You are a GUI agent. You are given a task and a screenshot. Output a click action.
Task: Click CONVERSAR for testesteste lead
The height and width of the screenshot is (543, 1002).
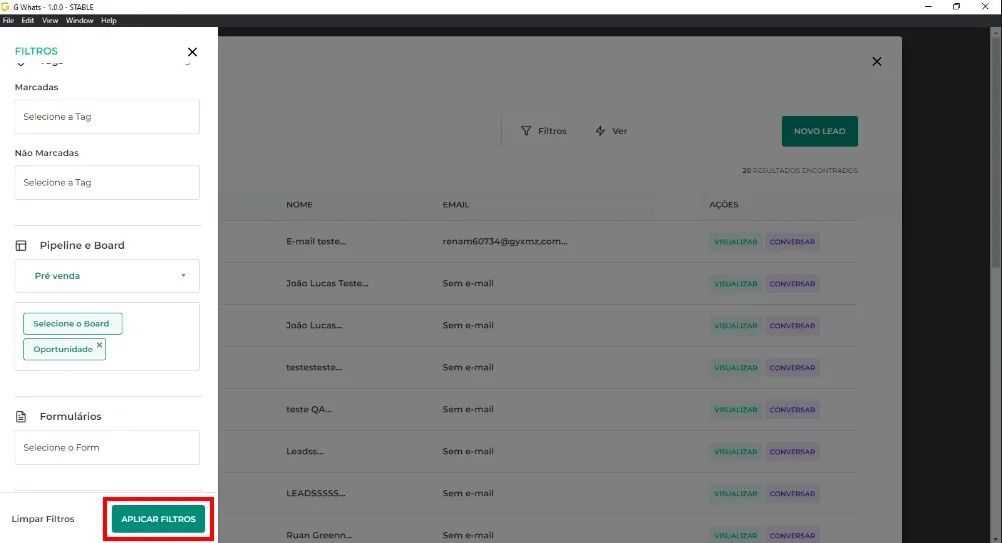tap(792, 368)
